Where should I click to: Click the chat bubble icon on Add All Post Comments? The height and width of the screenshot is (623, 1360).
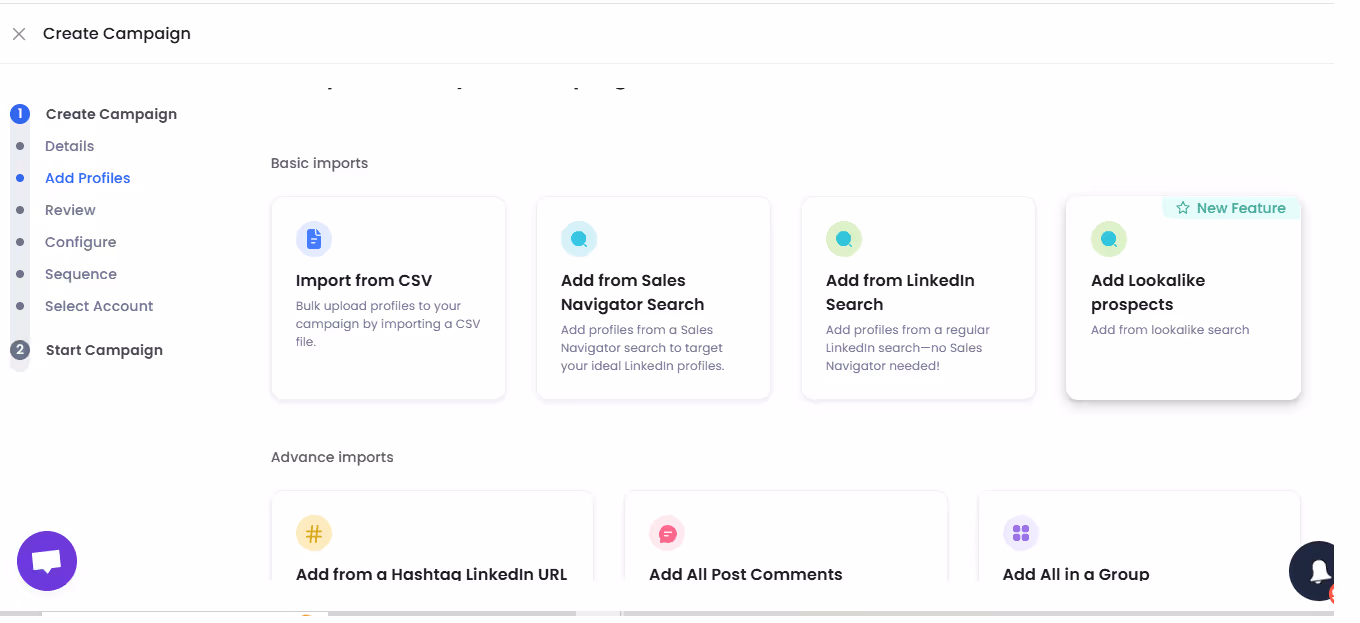pos(667,533)
